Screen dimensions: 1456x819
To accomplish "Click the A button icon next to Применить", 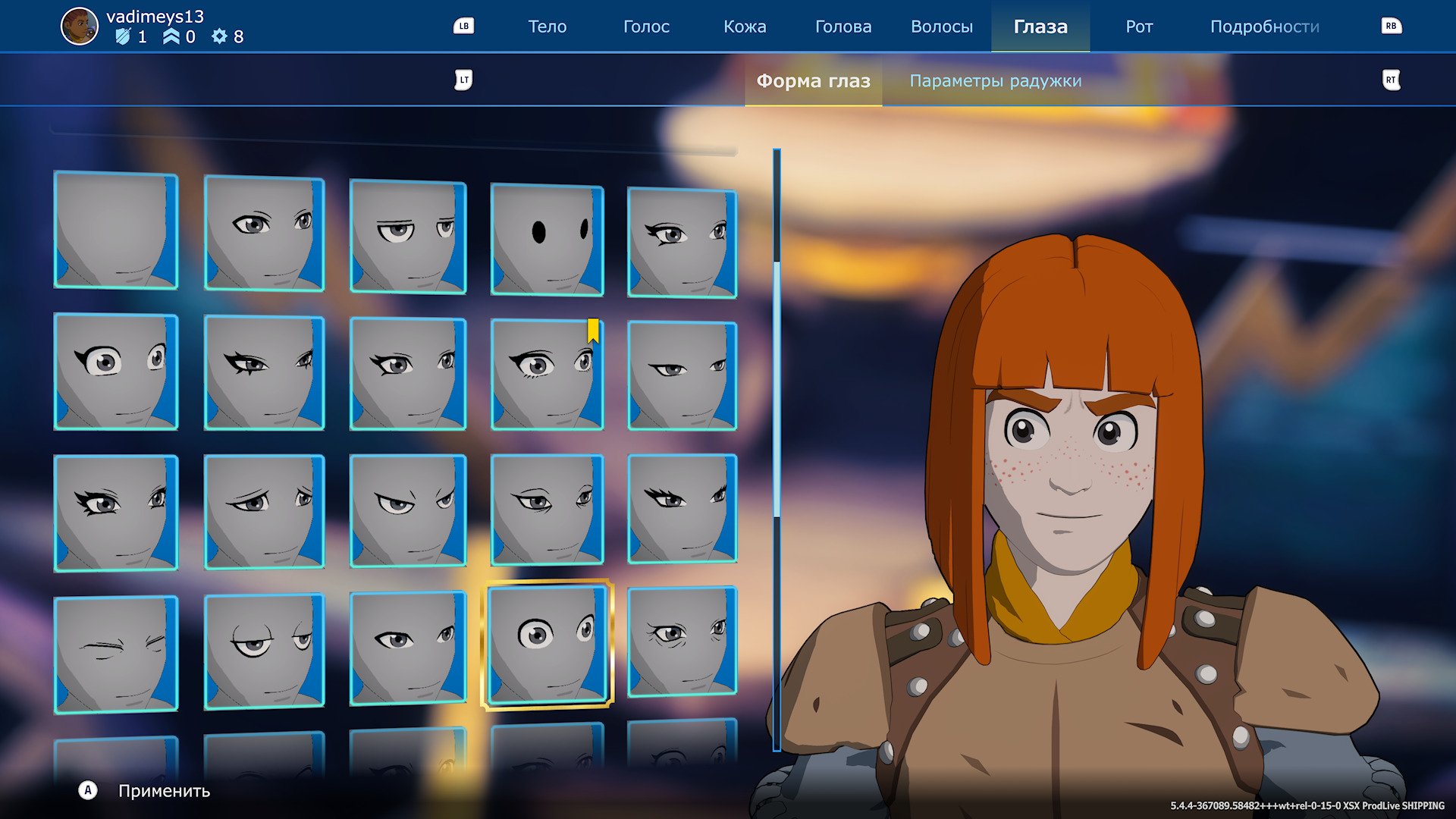I will click(88, 791).
